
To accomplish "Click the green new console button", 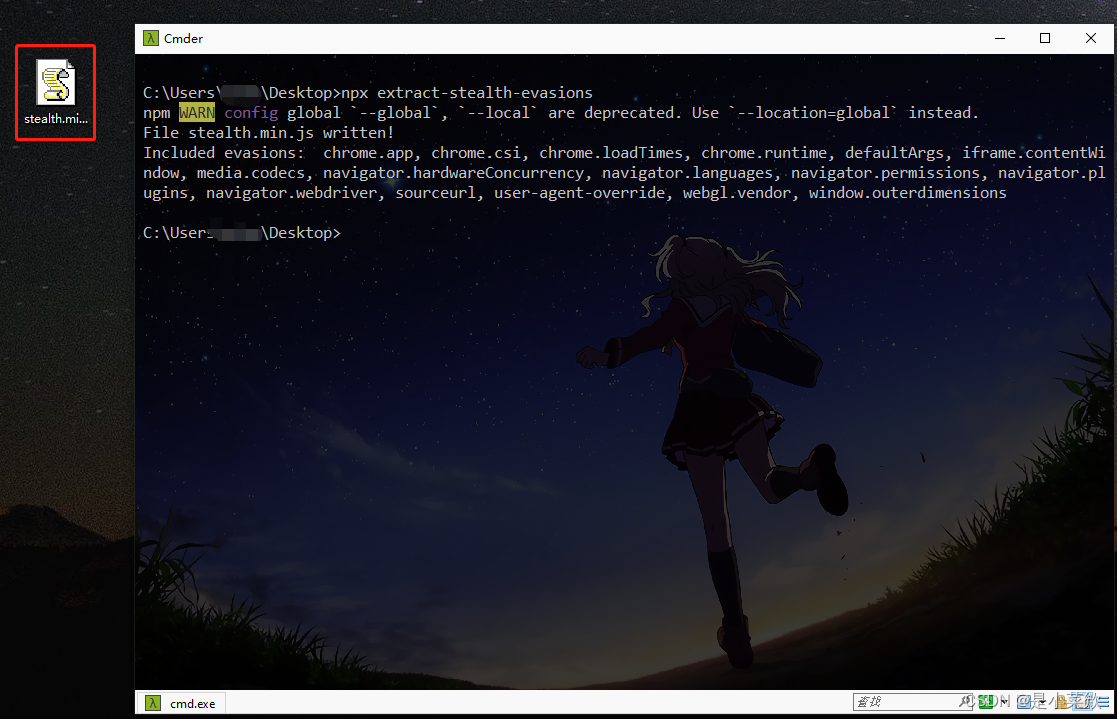I will tap(986, 702).
